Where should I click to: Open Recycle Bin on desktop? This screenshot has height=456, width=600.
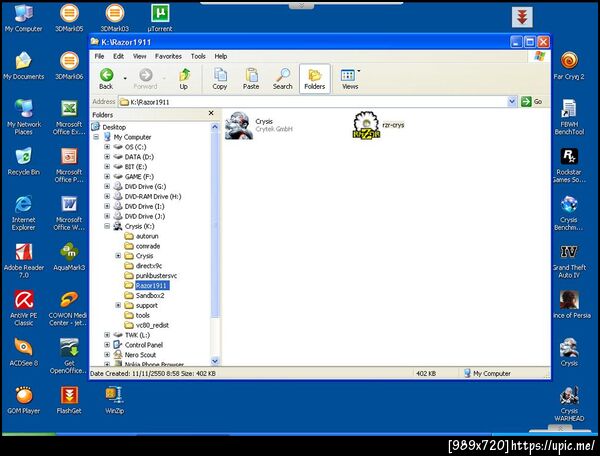pos(23,161)
